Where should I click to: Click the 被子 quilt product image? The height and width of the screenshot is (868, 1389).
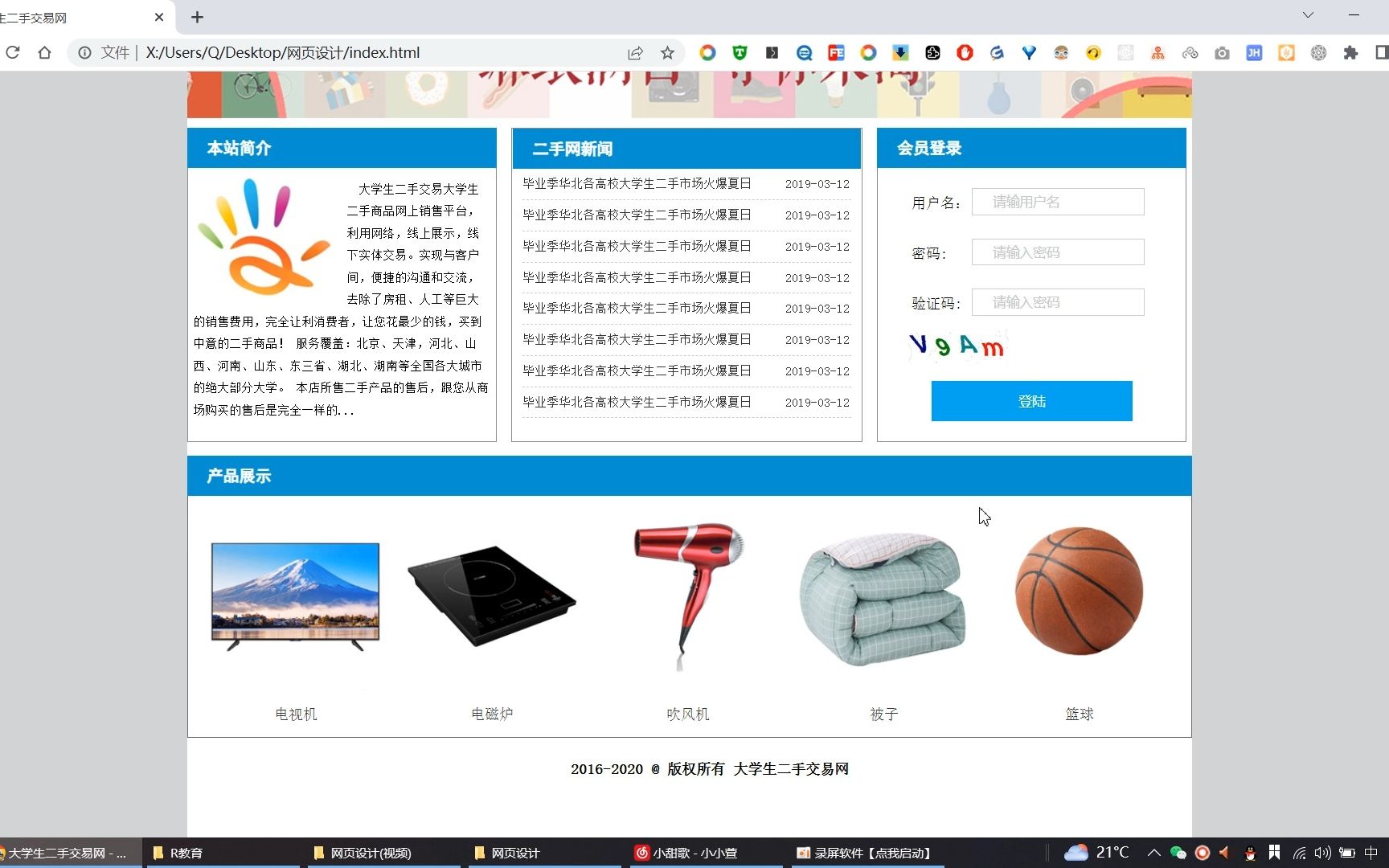point(883,600)
